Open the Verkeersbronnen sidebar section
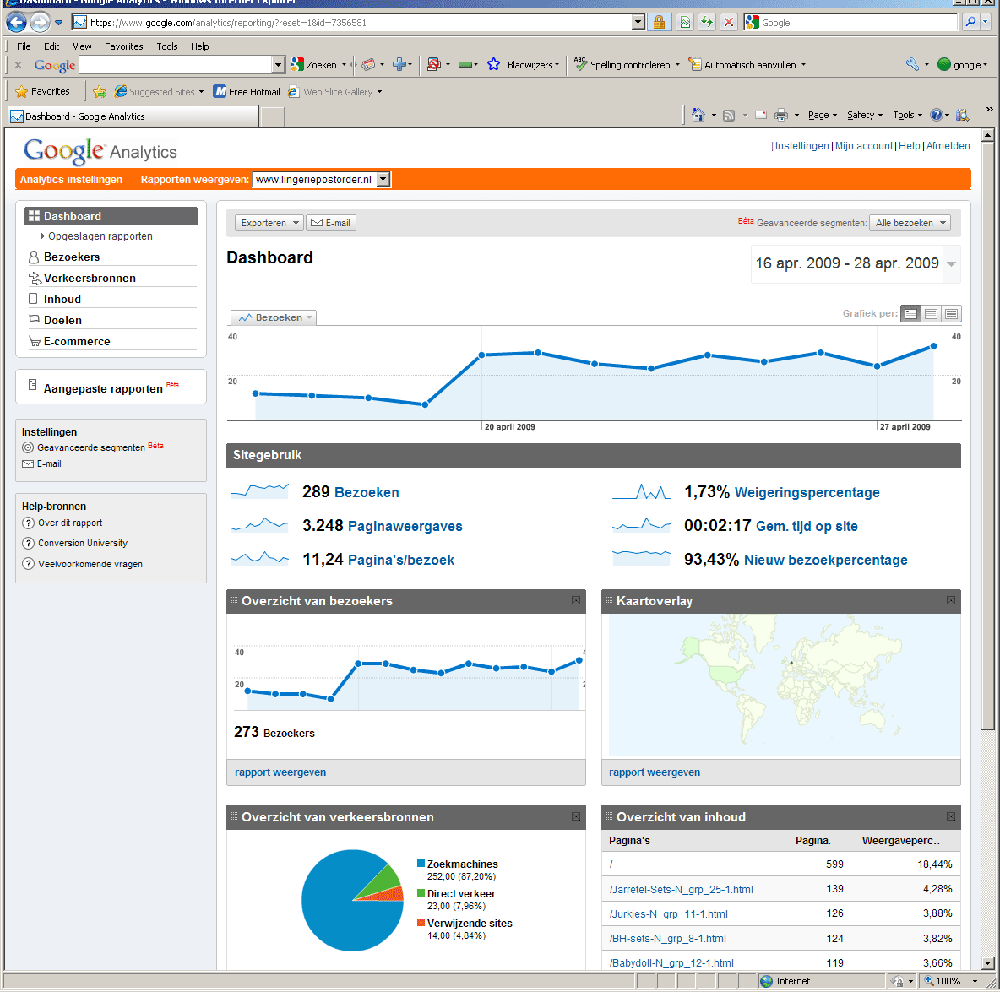The width and height of the screenshot is (1000, 992). click(89, 278)
